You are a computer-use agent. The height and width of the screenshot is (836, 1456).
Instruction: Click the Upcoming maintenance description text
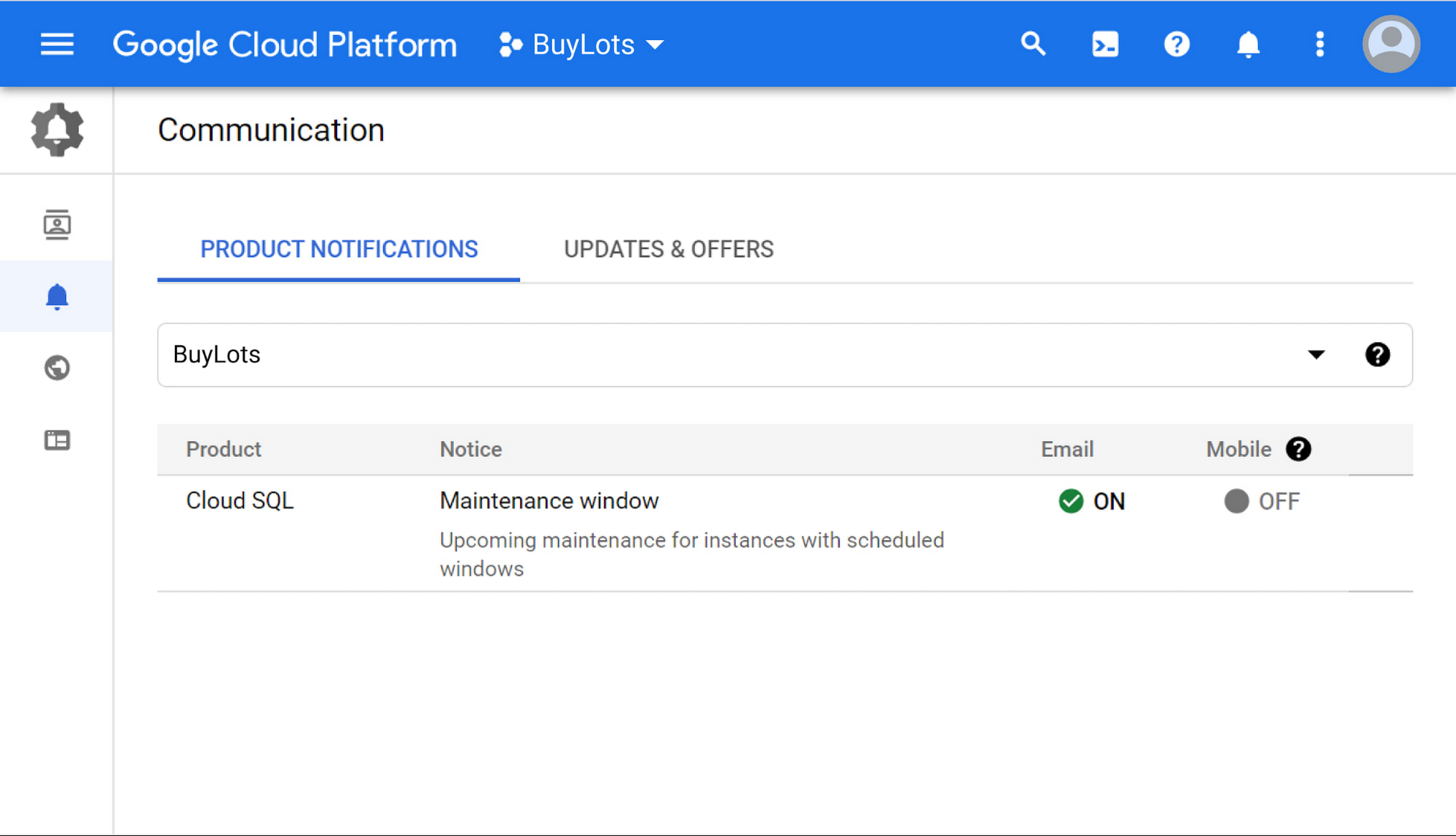tap(692, 555)
